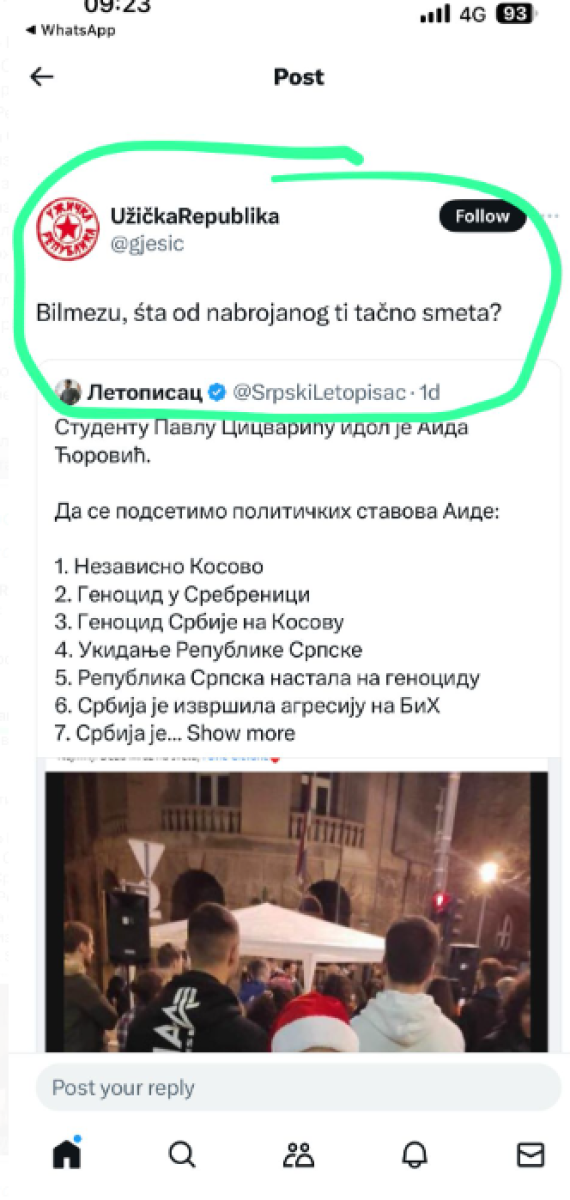The height and width of the screenshot is (1200, 570).
Task: Open the Search magnifier tab
Action: 182,1155
